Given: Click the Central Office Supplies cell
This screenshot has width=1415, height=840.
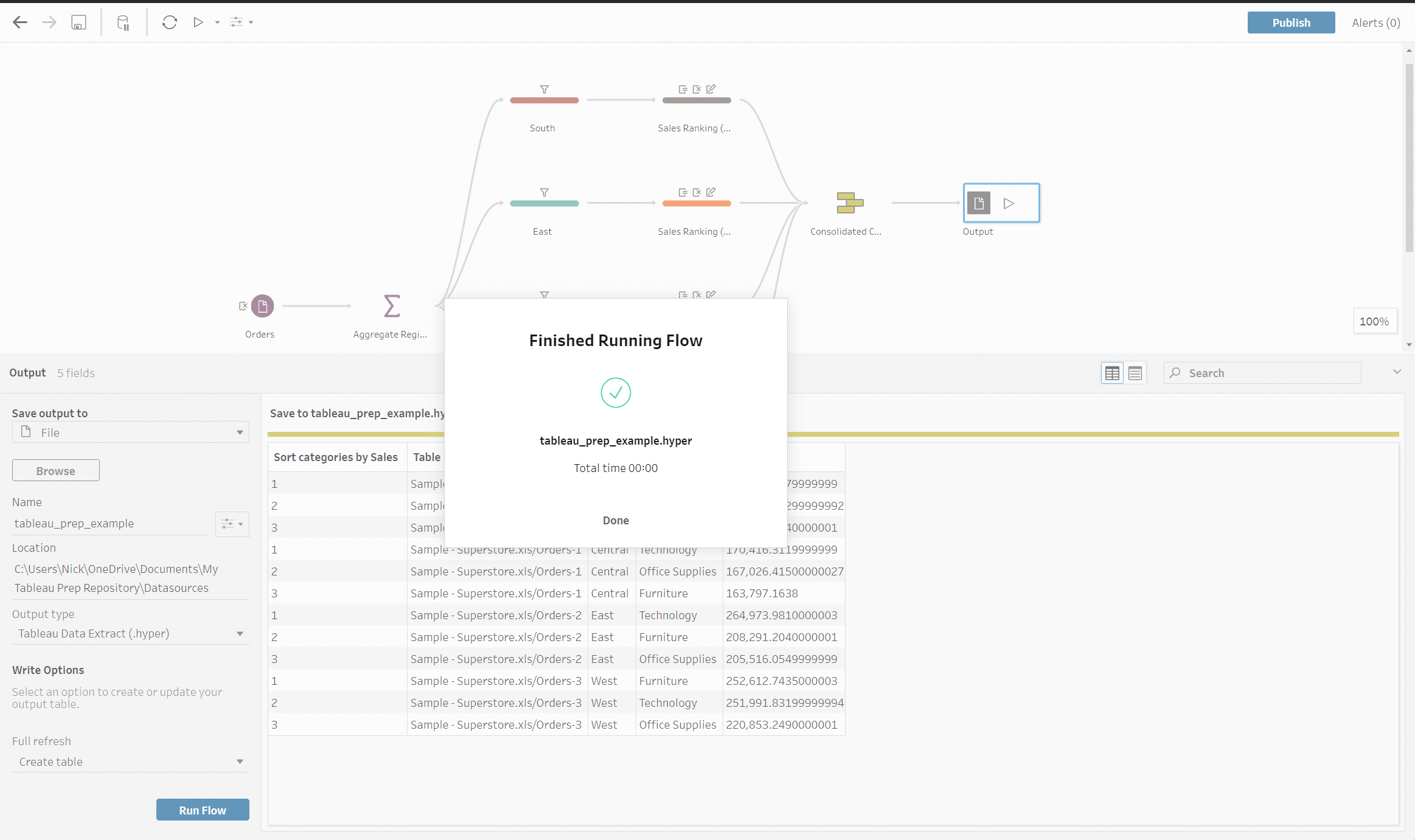Looking at the screenshot, I should [678, 572].
